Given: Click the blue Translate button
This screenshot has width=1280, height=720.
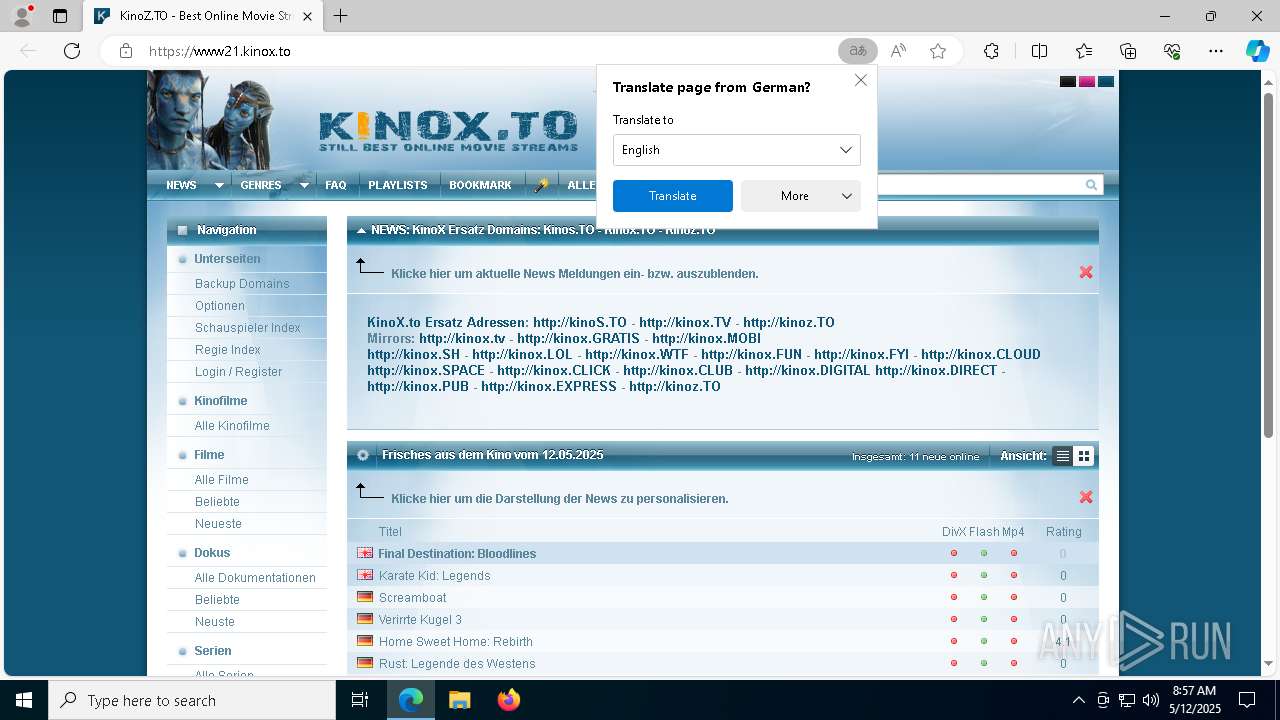Looking at the screenshot, I should click(x=673, y=196).
